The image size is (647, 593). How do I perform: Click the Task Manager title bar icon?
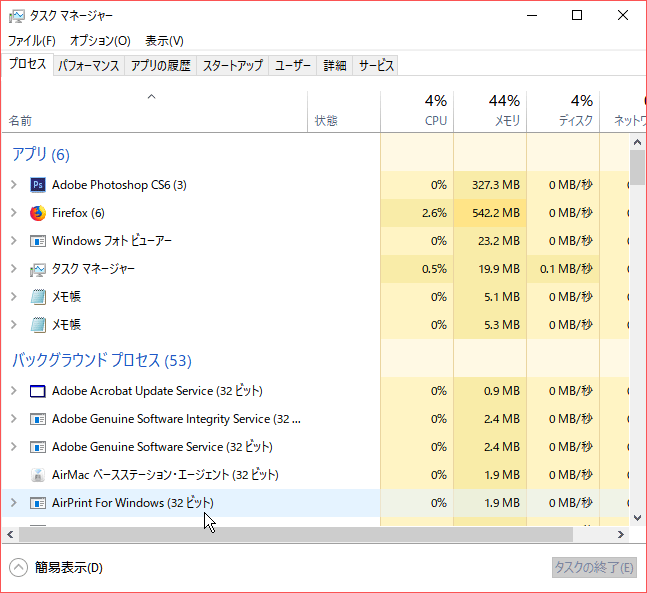[x=17, y=16]
